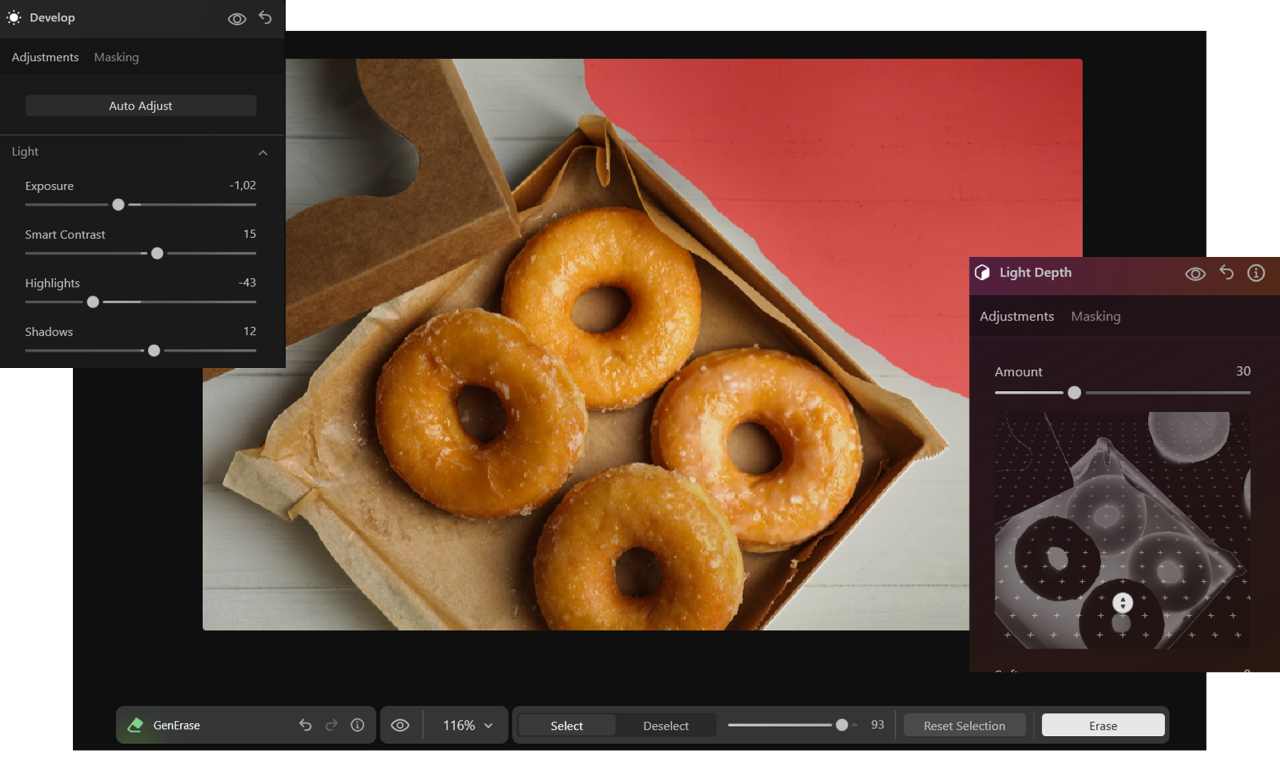Click the Highlights value -43
This screenshot has width=1280, height=782.
pyautogui.click(x=247, y=283)
